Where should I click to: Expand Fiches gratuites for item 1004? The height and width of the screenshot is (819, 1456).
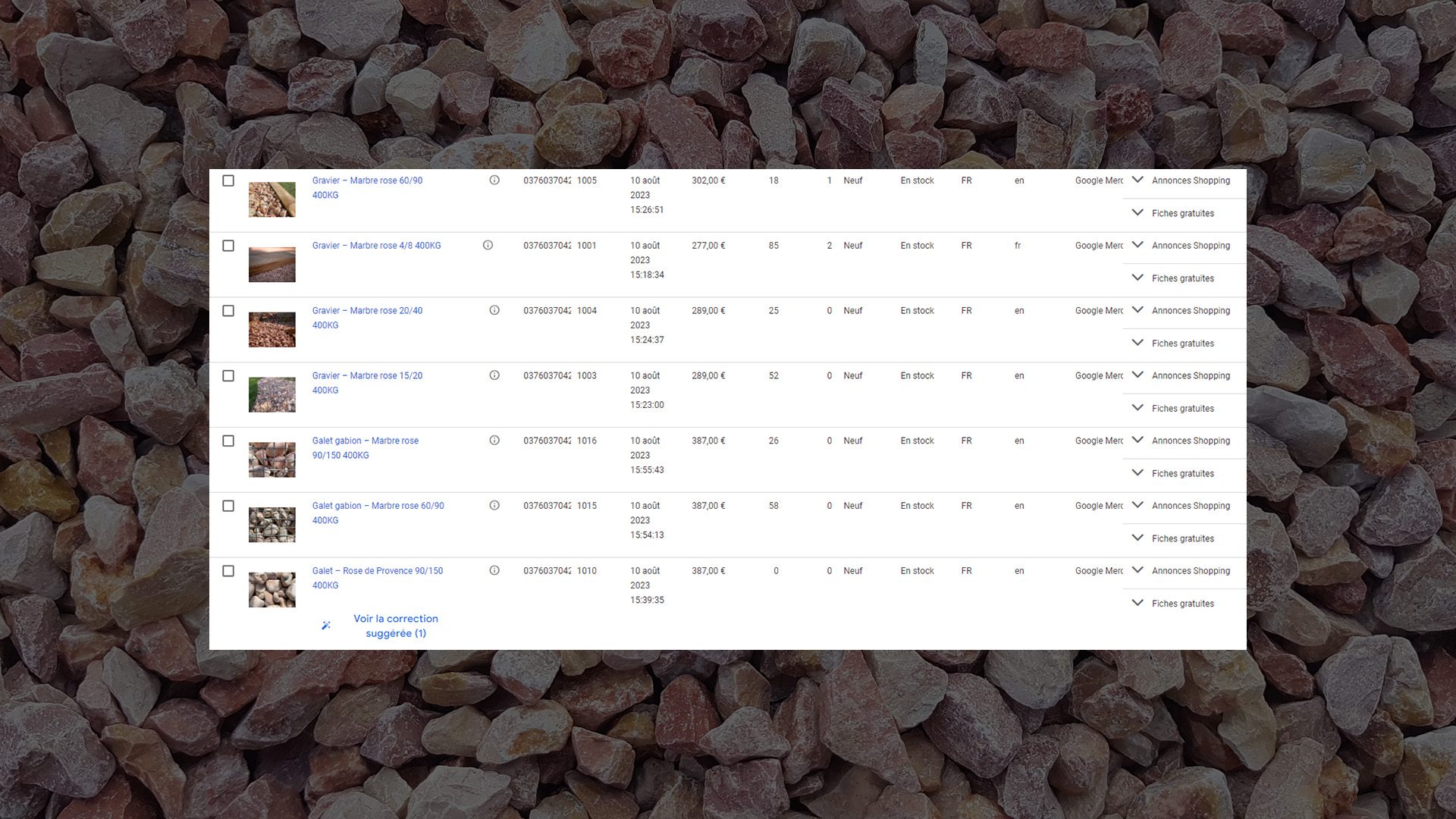click(1137, 343)
